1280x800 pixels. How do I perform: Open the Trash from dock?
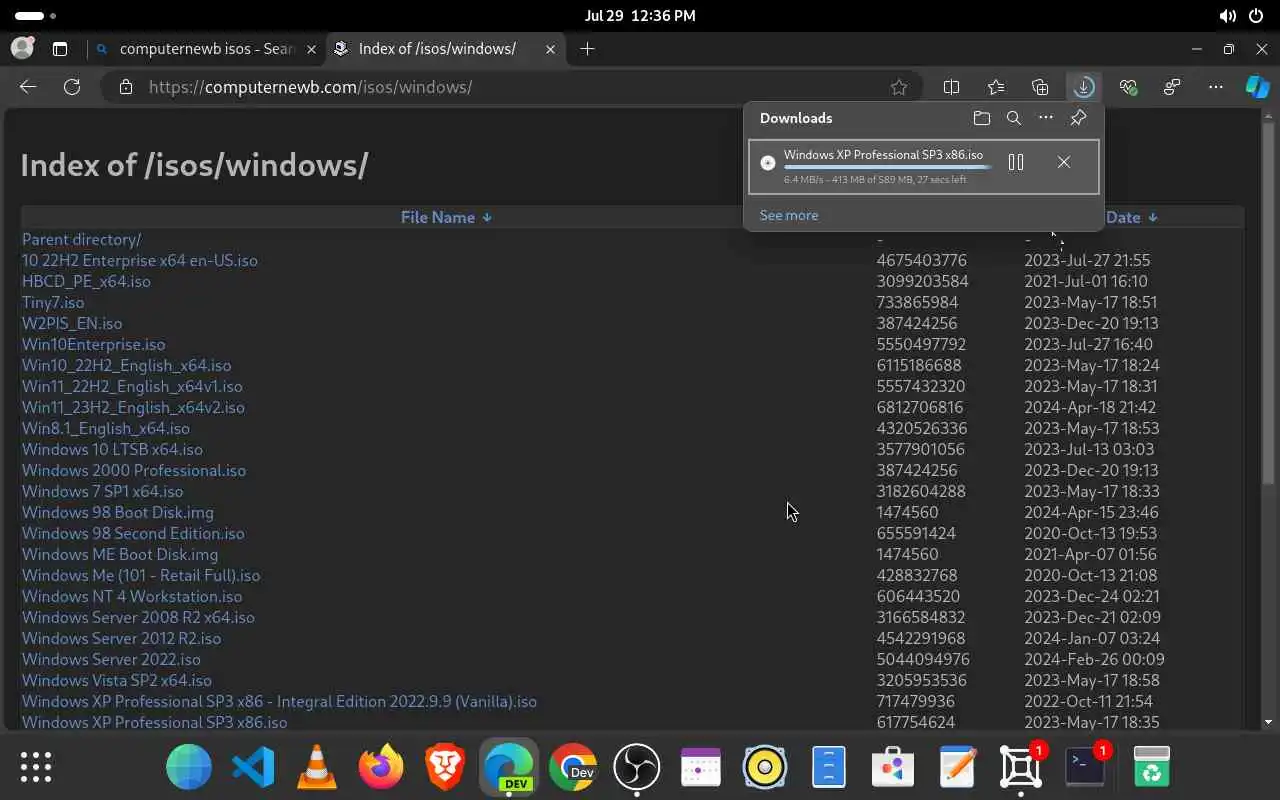[x=1152, y=767]
